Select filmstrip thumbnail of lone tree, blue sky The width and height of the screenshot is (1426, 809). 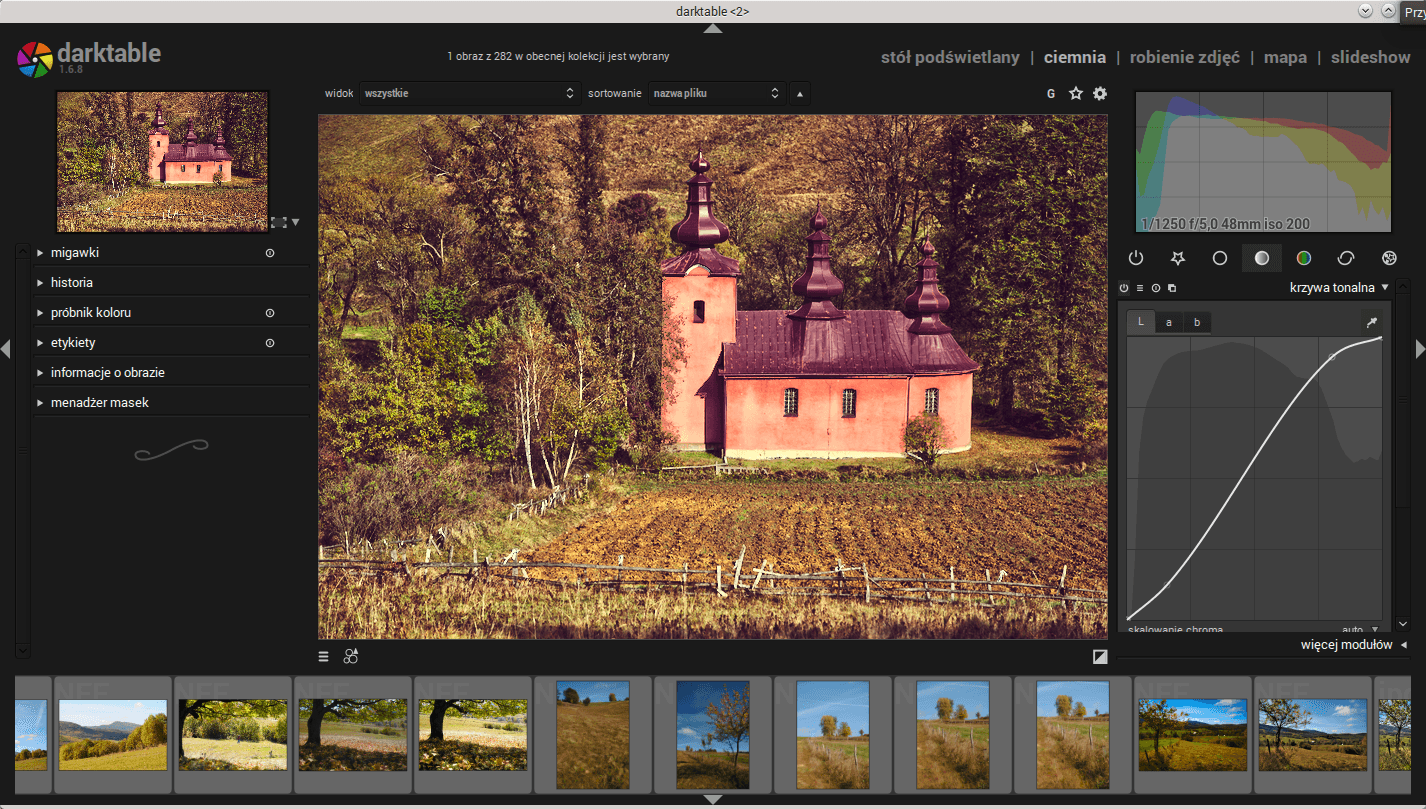[713, 735]
